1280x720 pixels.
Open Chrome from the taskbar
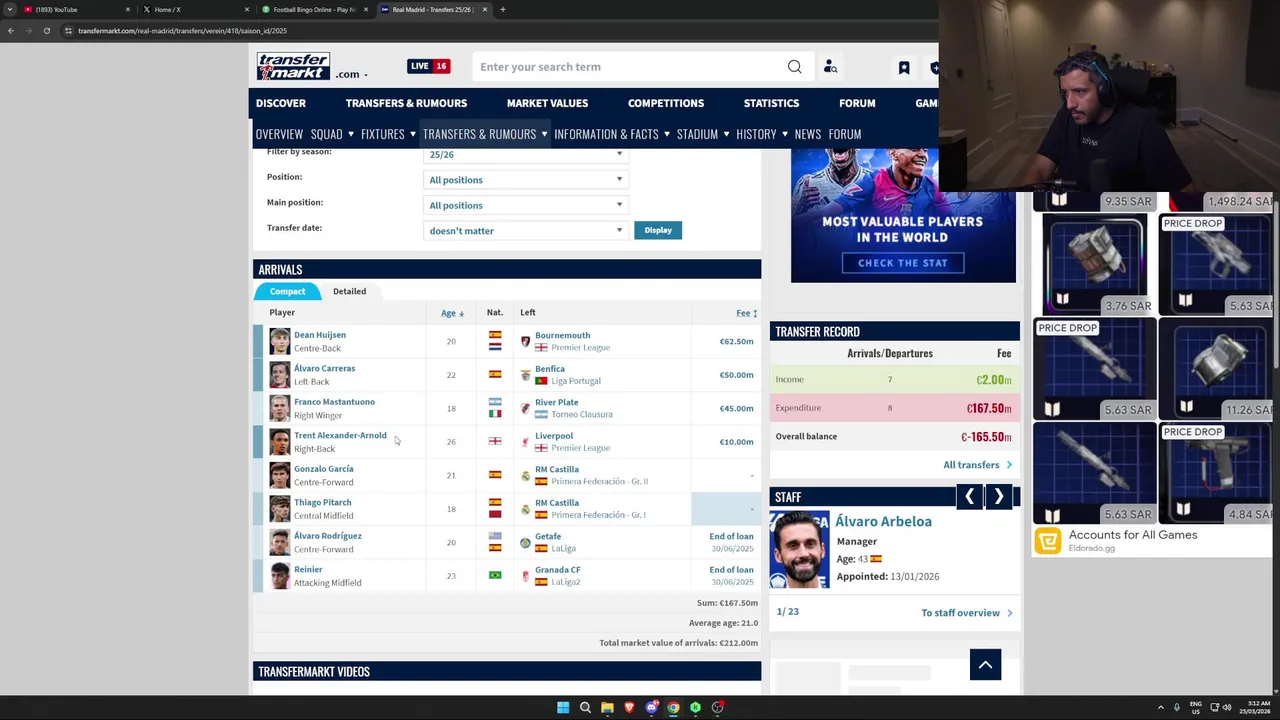(x=673, y=707)
